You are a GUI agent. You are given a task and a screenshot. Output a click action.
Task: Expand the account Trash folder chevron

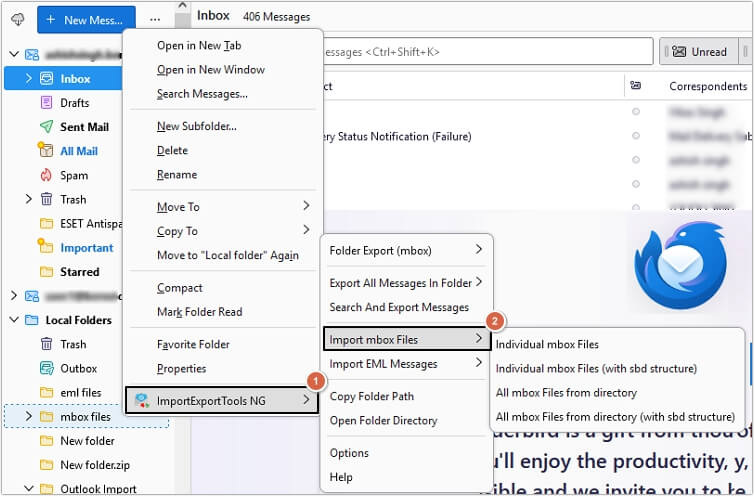pyautogui.click(x=28, y=199)
